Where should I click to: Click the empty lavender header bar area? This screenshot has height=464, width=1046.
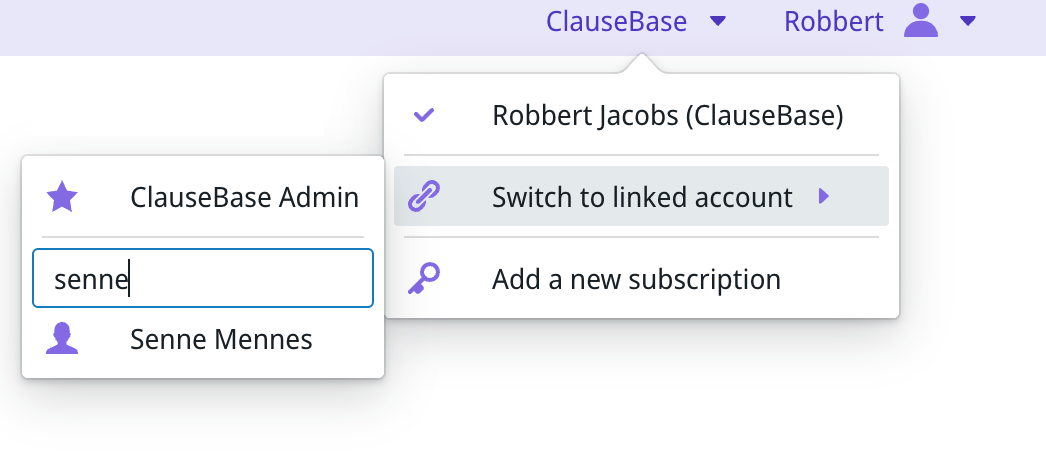coord(250,25)
